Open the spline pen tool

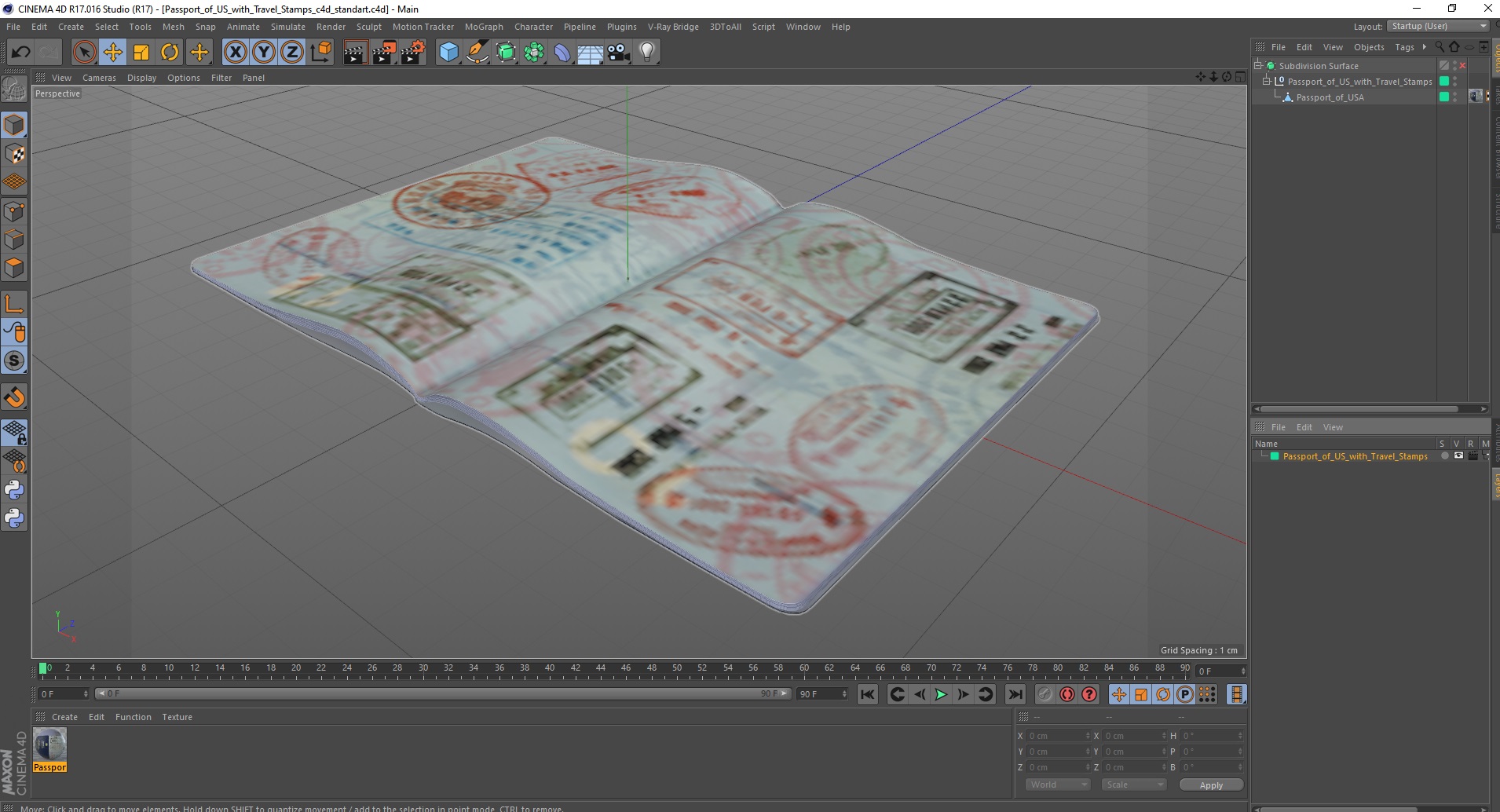tap(477, 53)
